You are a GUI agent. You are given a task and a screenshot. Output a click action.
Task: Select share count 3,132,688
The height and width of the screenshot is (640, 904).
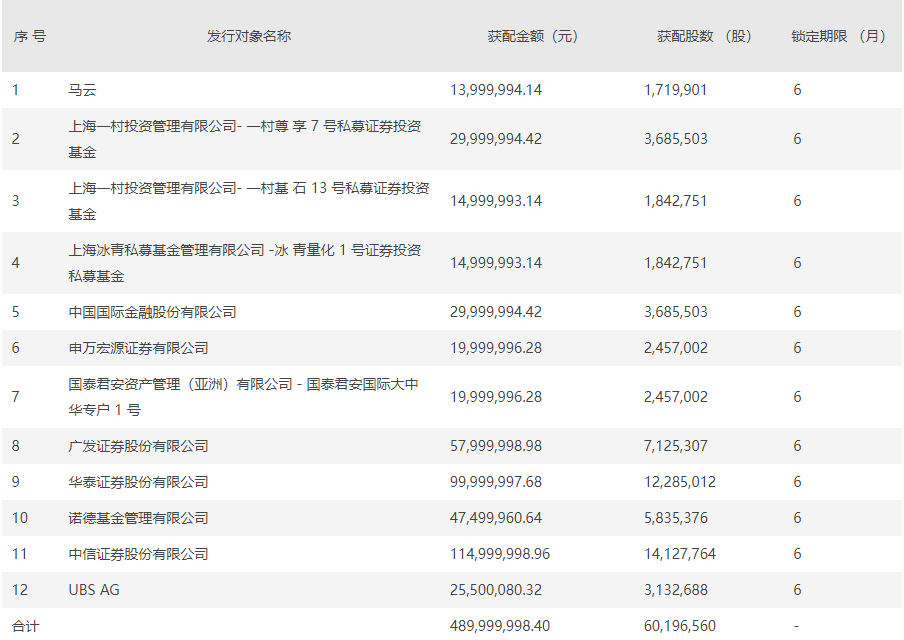pos(676,590)
